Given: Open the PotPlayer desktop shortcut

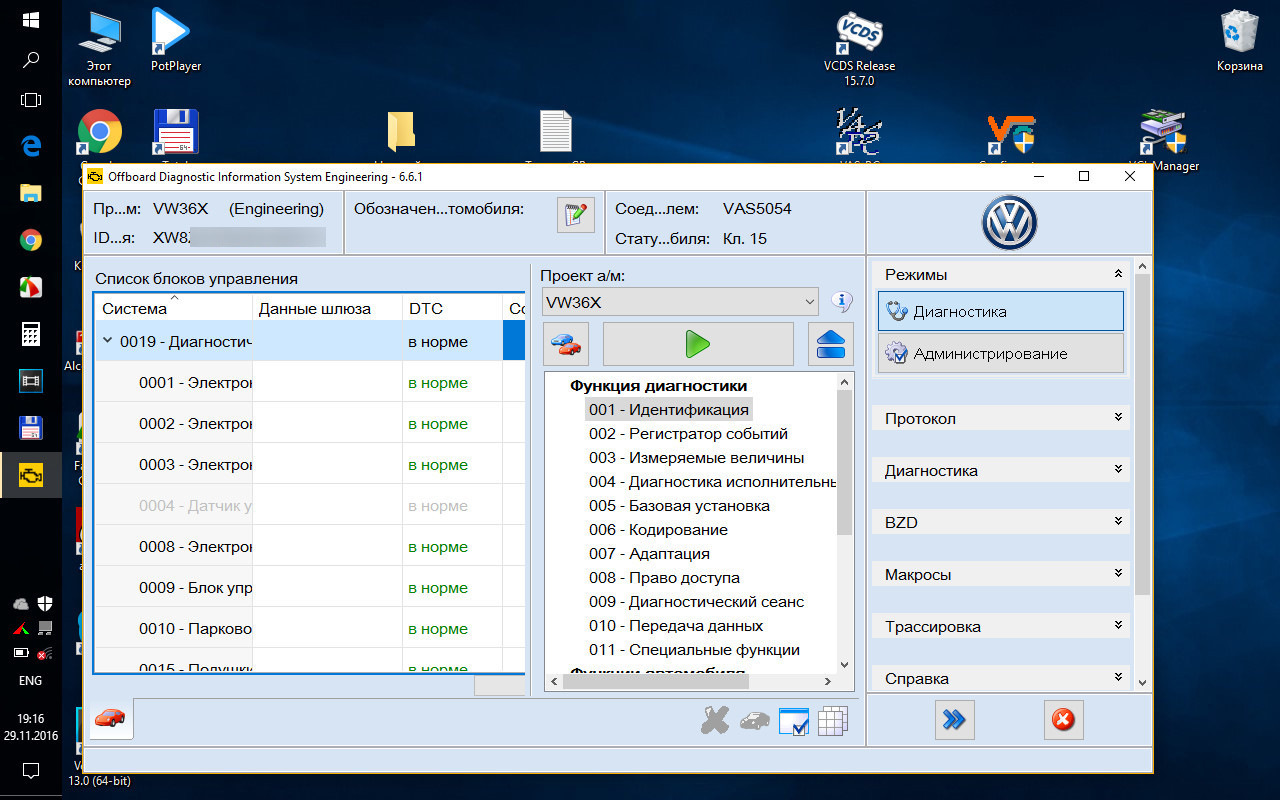Looking at the screenshot, I should [175, 40].
